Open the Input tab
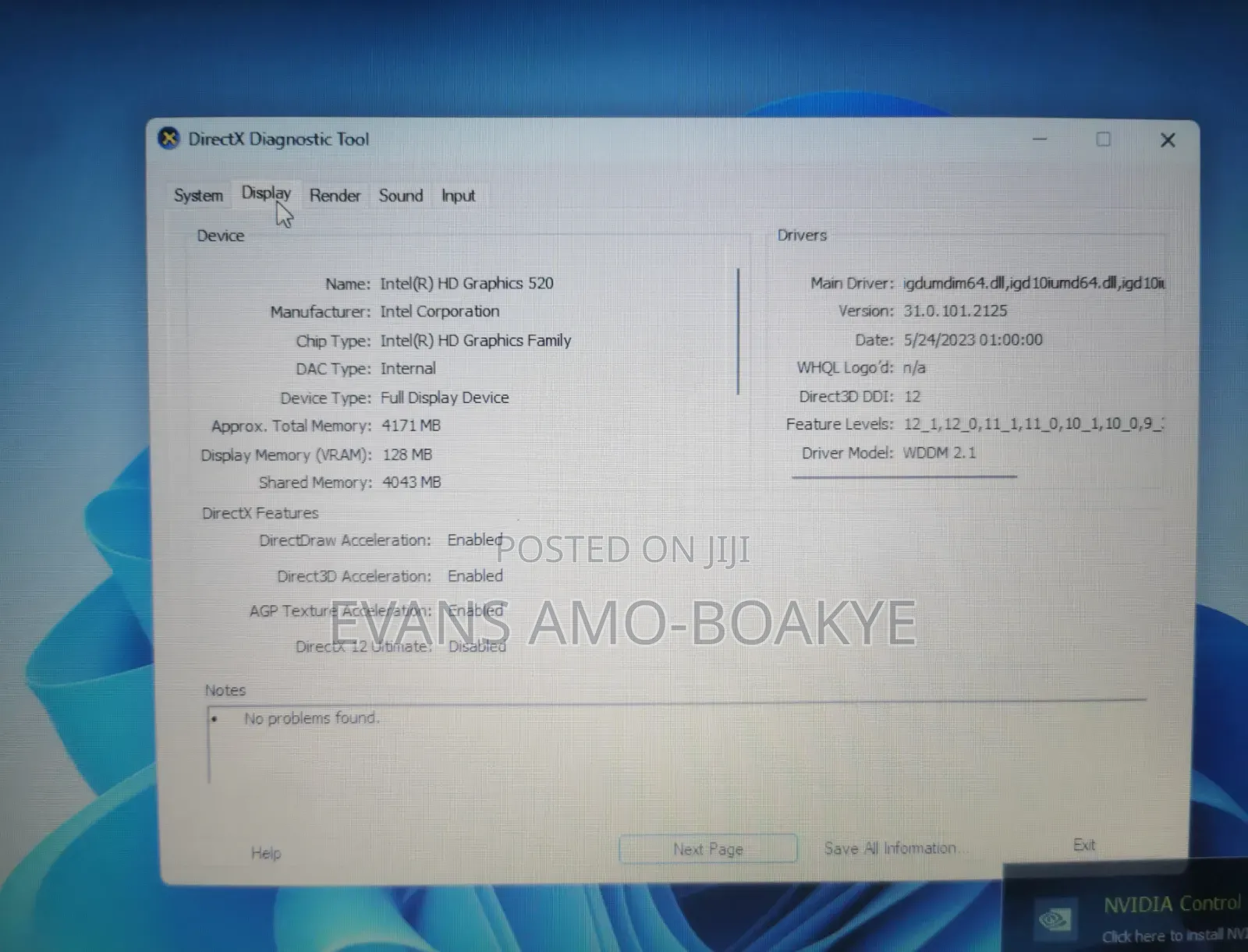1248x952 pixels. point(458,196)
